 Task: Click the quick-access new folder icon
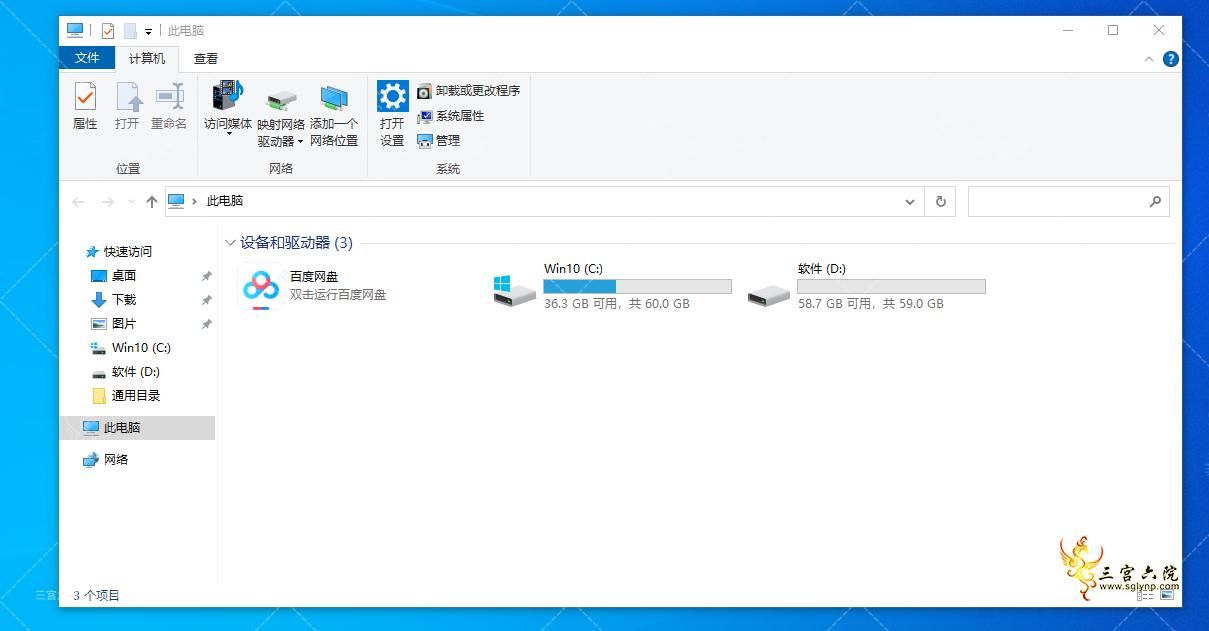130,31
